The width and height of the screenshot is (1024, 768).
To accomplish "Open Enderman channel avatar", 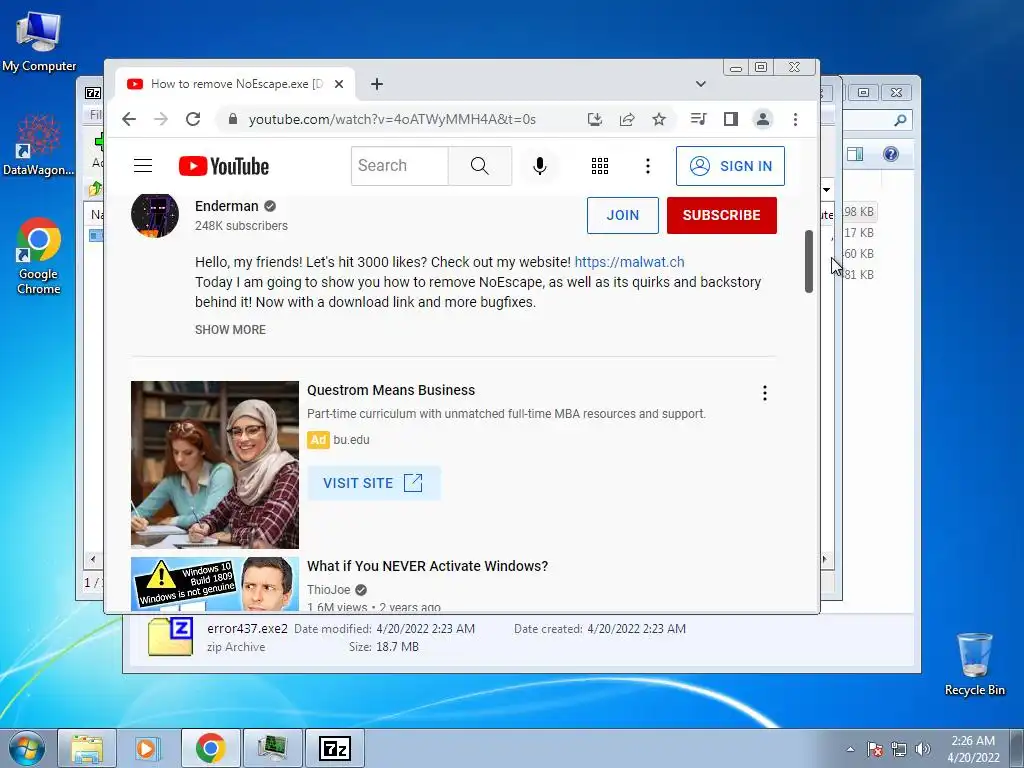I will [155, 214].
